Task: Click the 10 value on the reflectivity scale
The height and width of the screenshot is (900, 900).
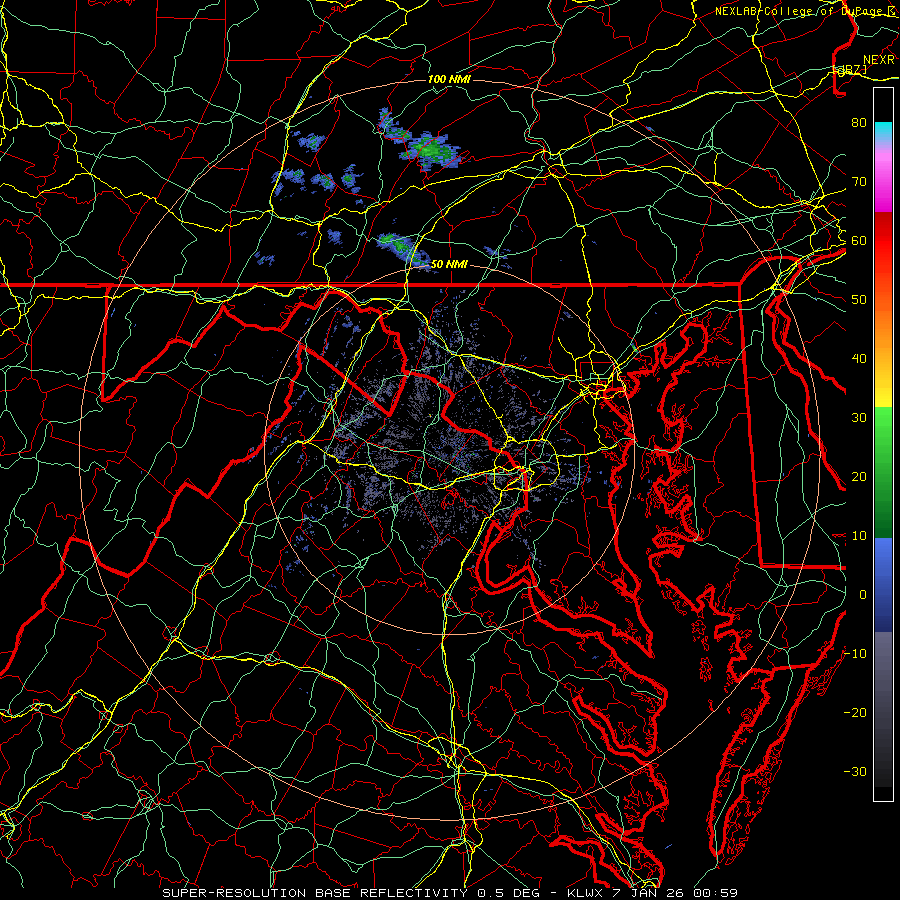Action: point(859,536)
